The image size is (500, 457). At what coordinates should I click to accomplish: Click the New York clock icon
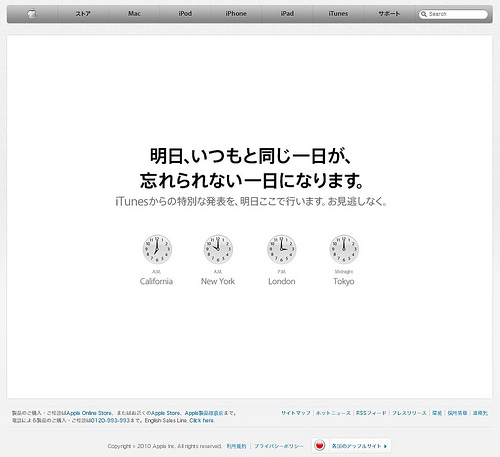(218, 249)
